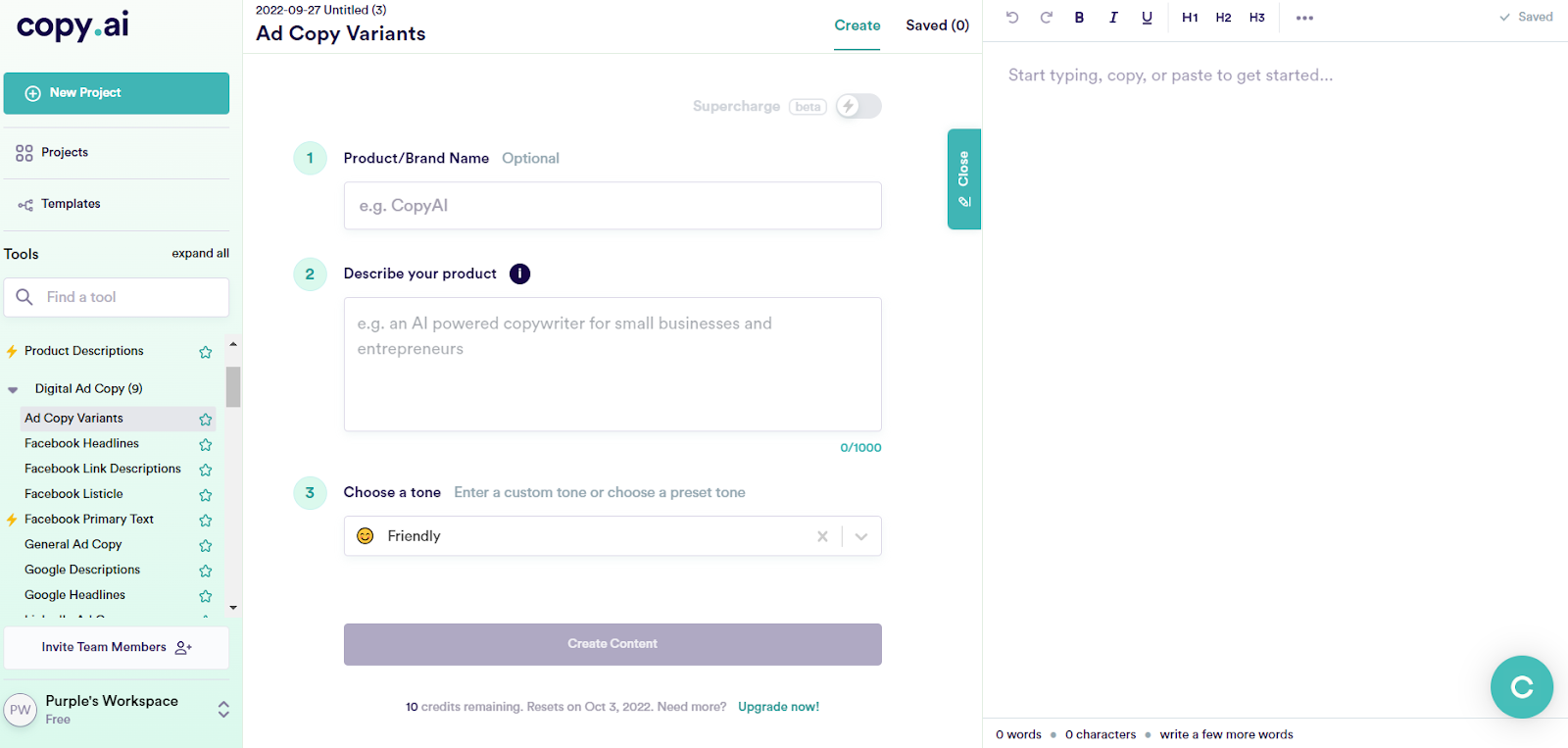This screenshot has height=748, width=1568.
Task: Click the teal Close side tab
Action: (x=964, y=179)
